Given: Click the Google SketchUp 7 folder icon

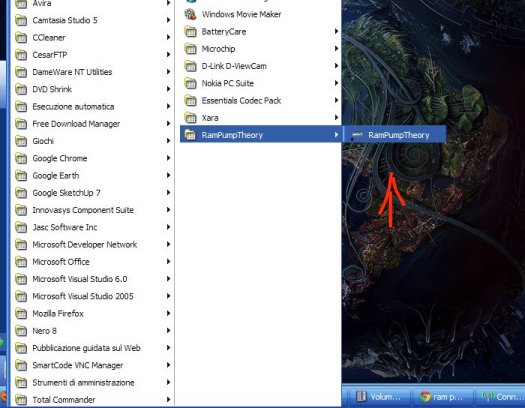Looking at the screenshot, I should (x=21, y=193).
